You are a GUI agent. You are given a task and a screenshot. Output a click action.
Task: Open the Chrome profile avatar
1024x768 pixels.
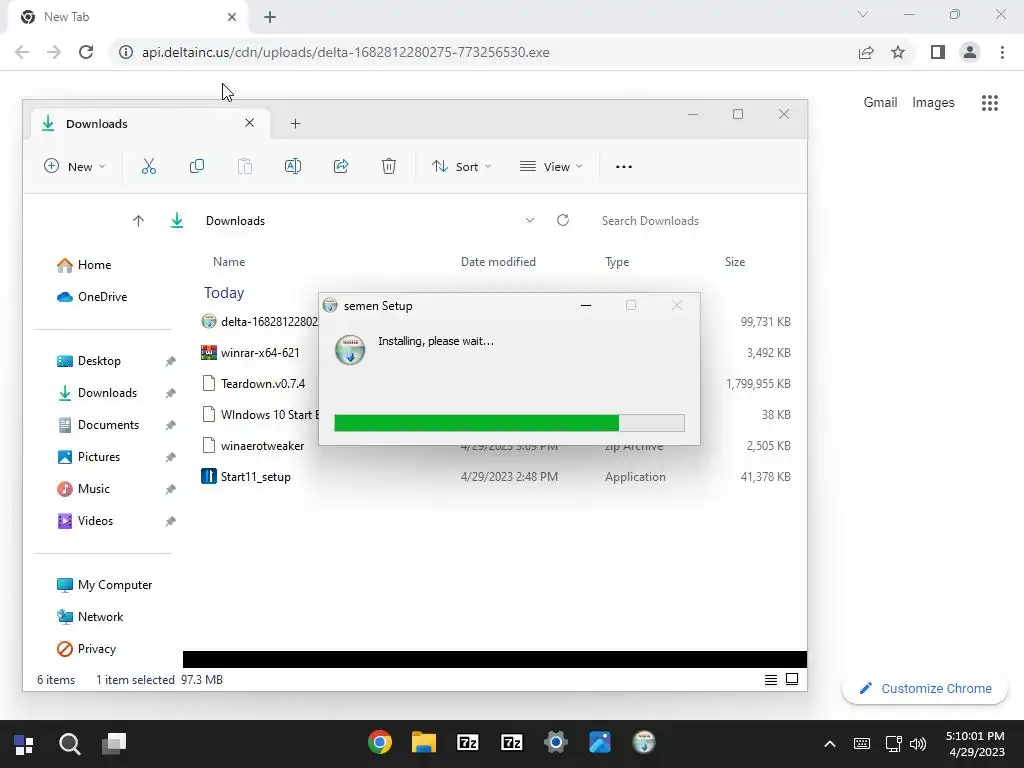970,52
